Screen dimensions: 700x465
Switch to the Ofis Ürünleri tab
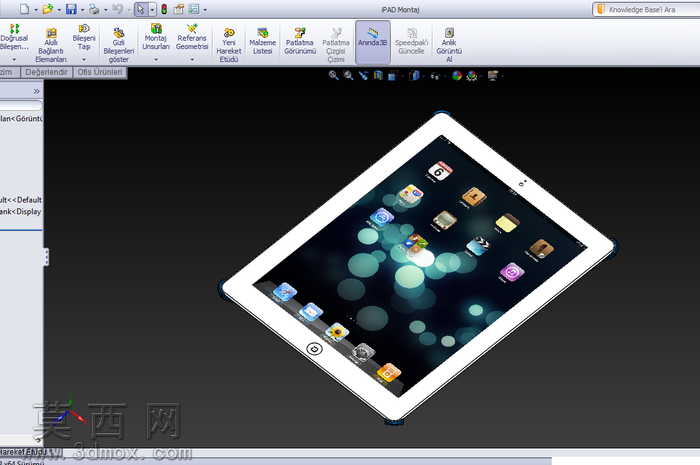(100, 72)
